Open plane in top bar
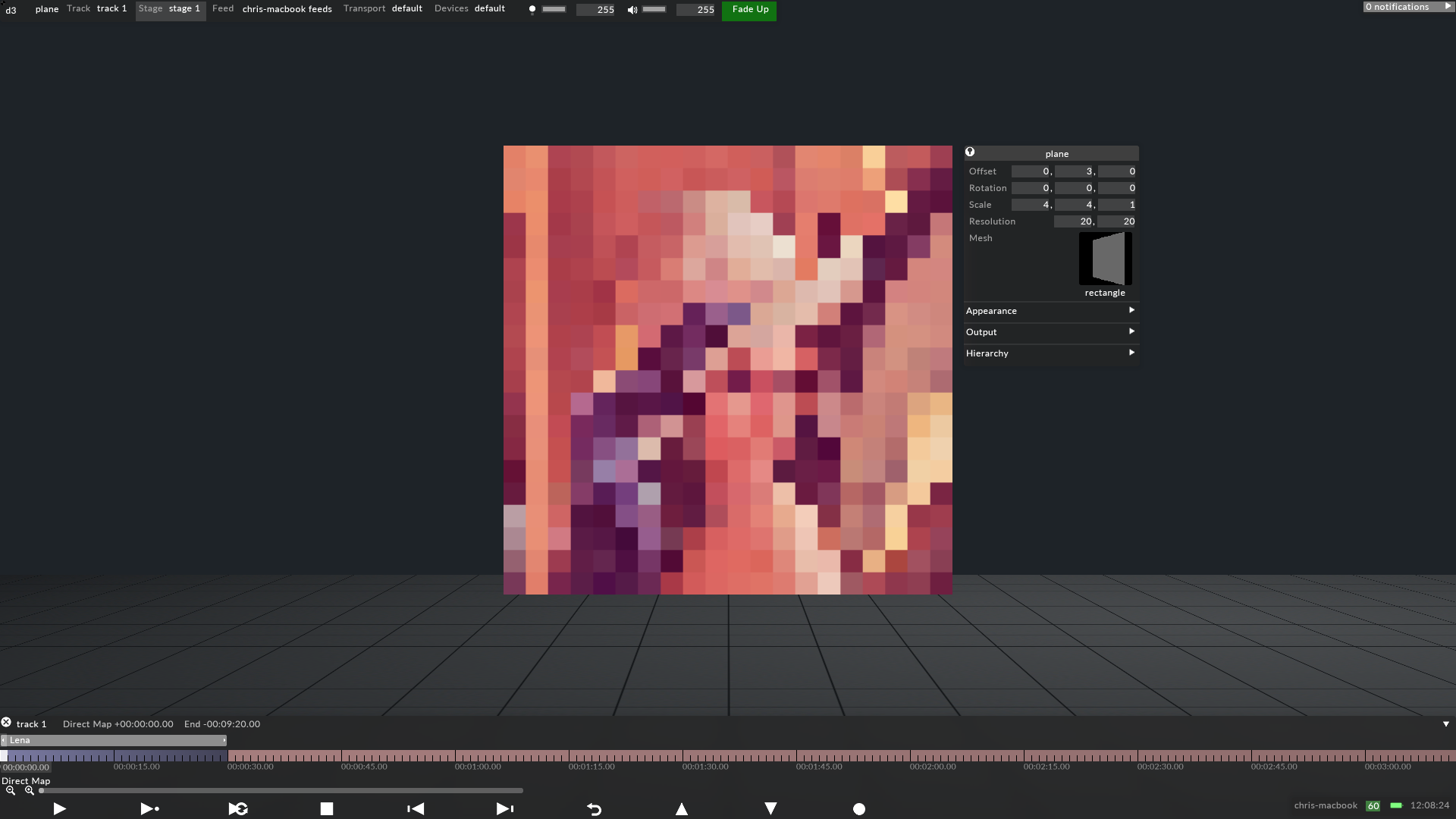1456x819 pixels. (47, 9)
